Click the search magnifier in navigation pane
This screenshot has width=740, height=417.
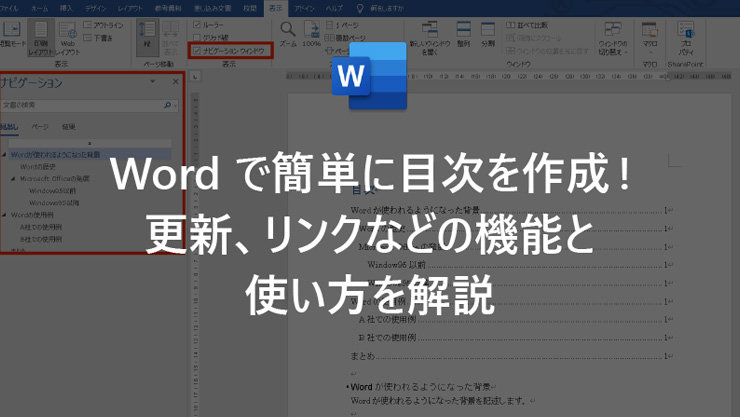[x=167, y=105]
